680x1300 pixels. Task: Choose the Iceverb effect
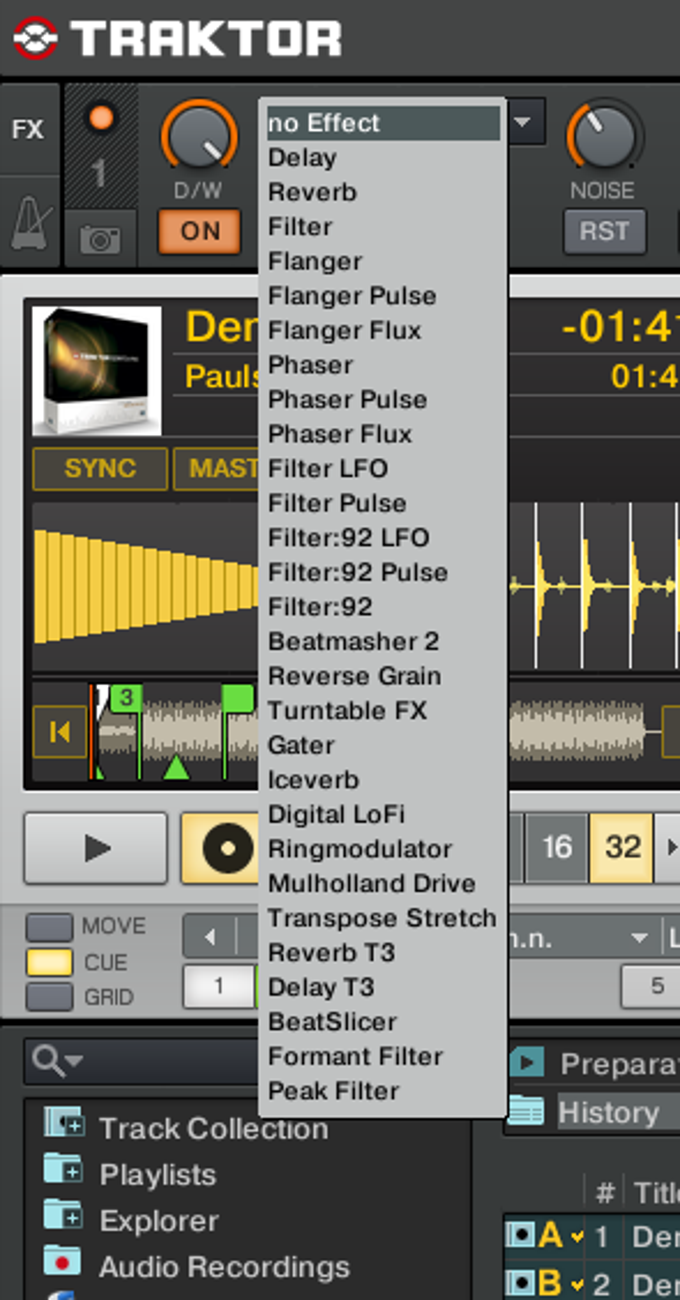tap(383, 781)
